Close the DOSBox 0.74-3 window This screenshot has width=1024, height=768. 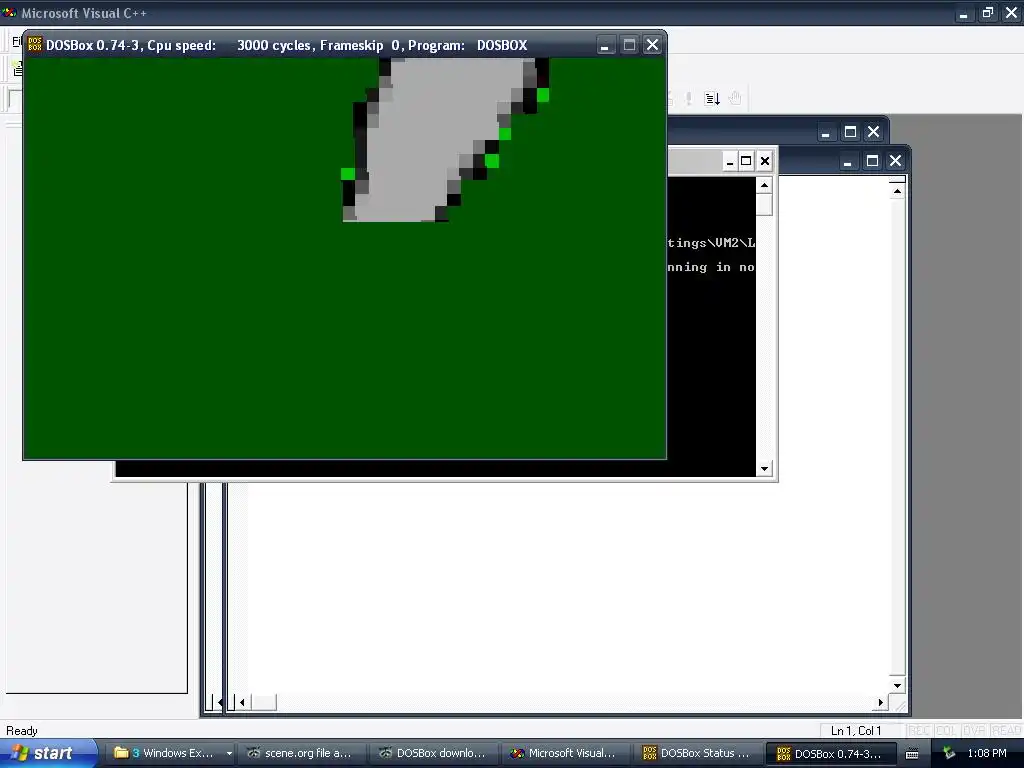tap(652, 45)
